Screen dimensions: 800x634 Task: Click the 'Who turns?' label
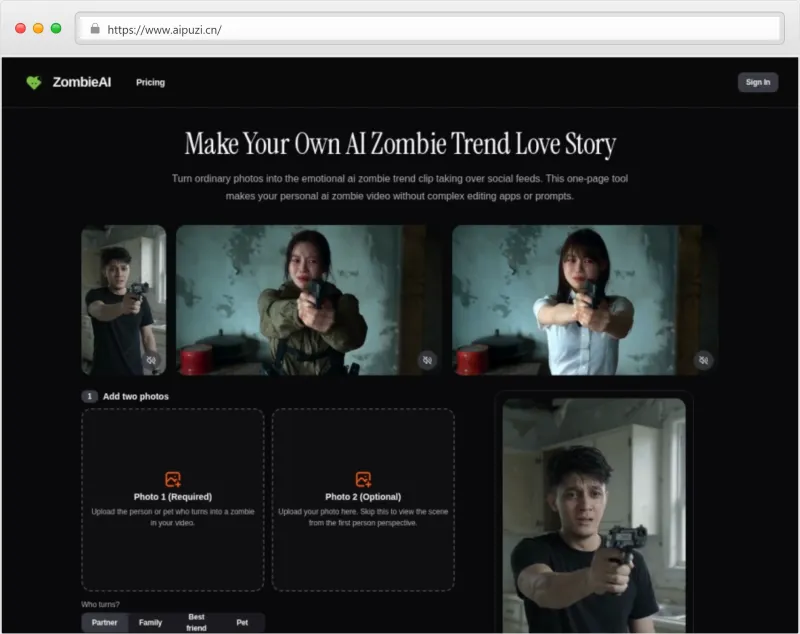(x=101, y=604)
